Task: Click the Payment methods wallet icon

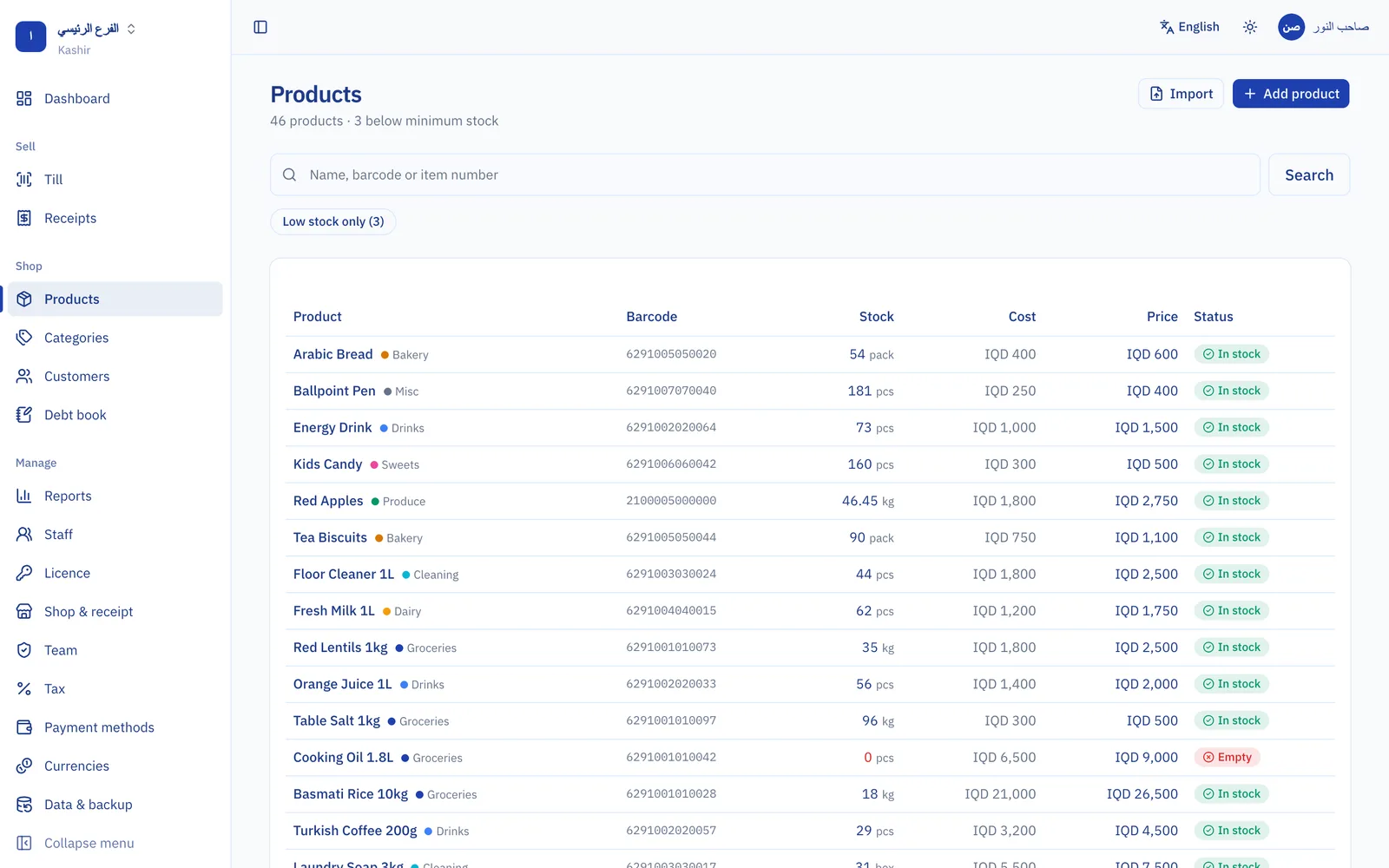Action: 24,727
